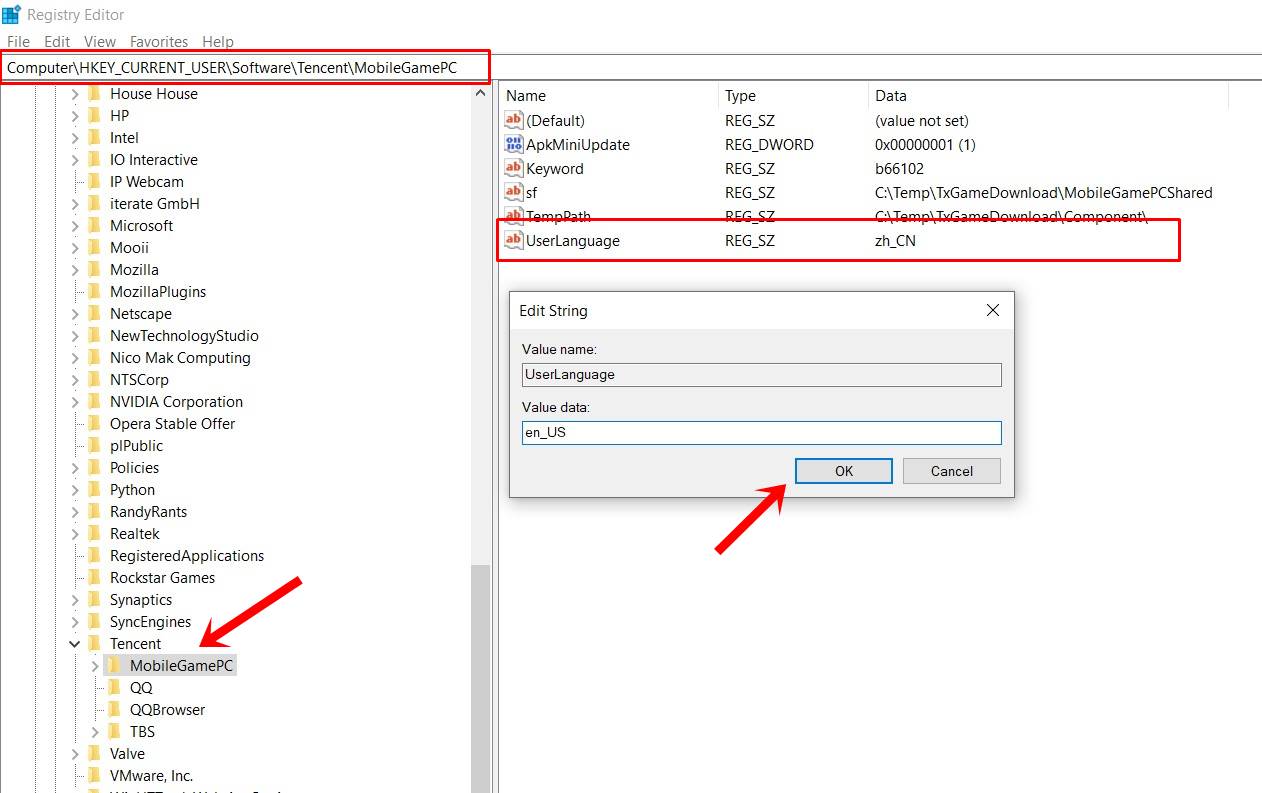Click the Registry Editor title icon
Image resolution: width=1262 pixels, height=793 pixels.
click(12, 14)
